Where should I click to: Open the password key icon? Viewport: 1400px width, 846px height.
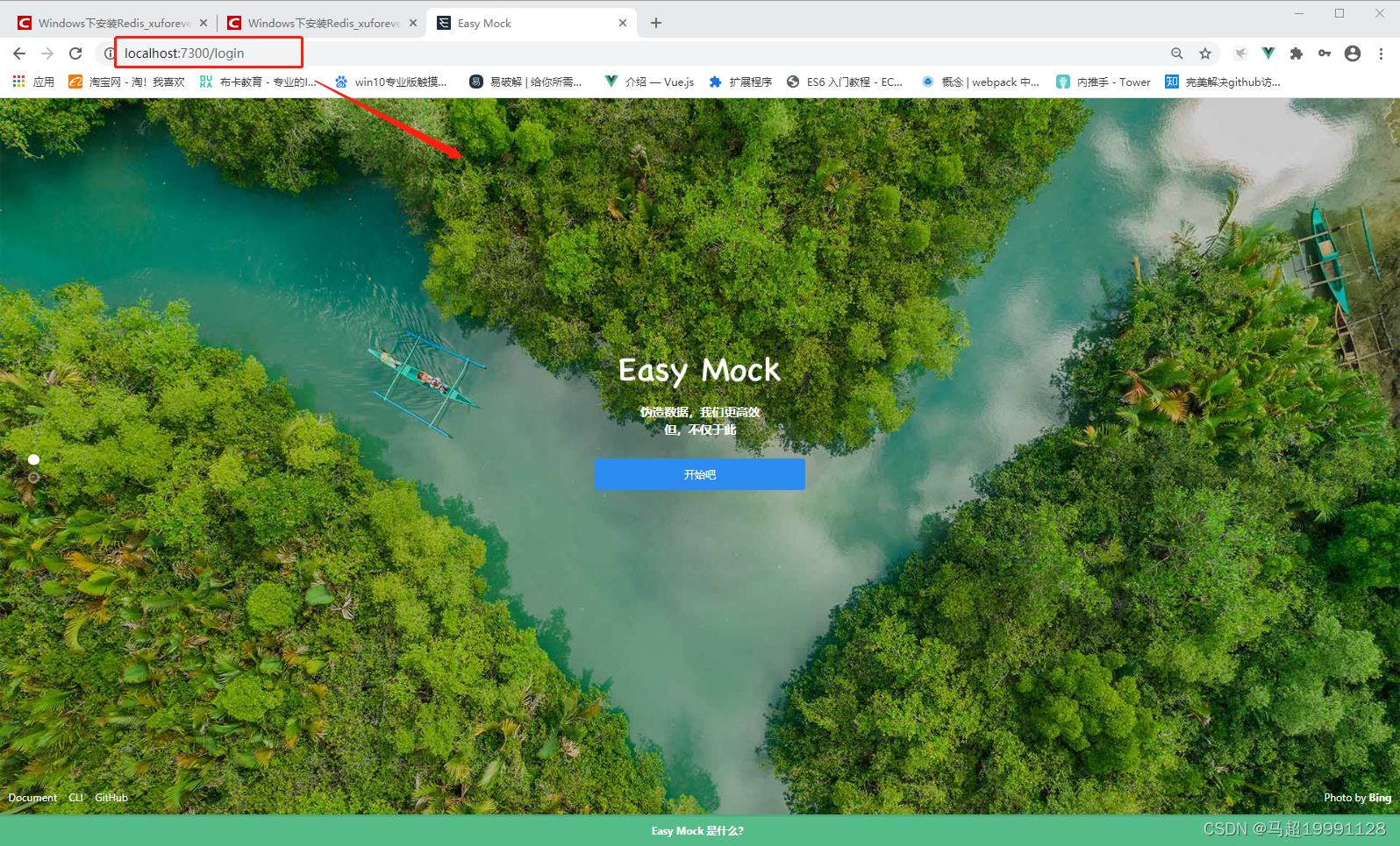click(x=1325, y=53)
